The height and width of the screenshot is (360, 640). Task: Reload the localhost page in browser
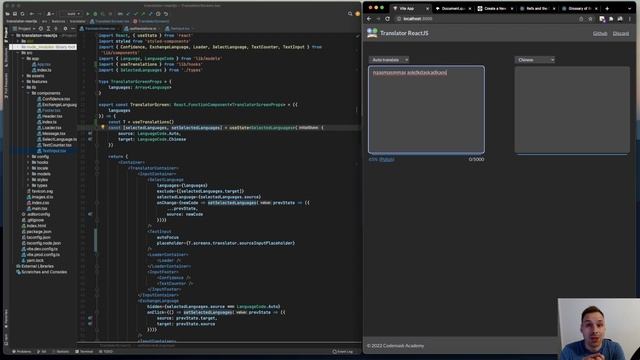(387, 19)
